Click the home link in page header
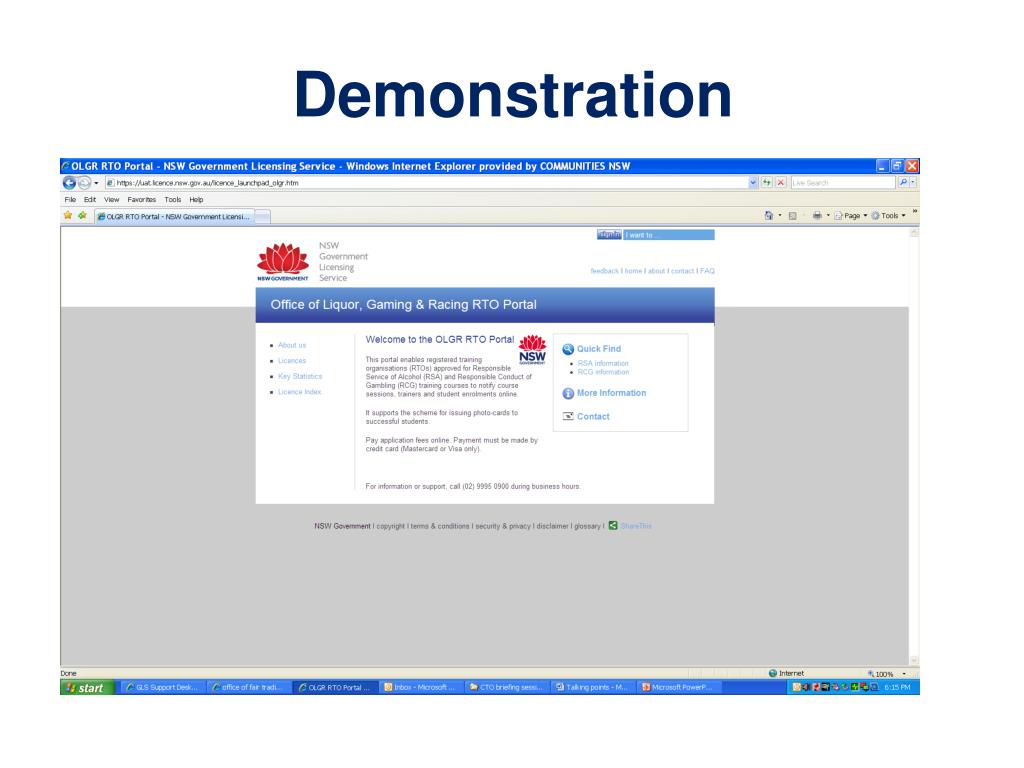Screen dimensions: 1024x768 coord(633,271)
